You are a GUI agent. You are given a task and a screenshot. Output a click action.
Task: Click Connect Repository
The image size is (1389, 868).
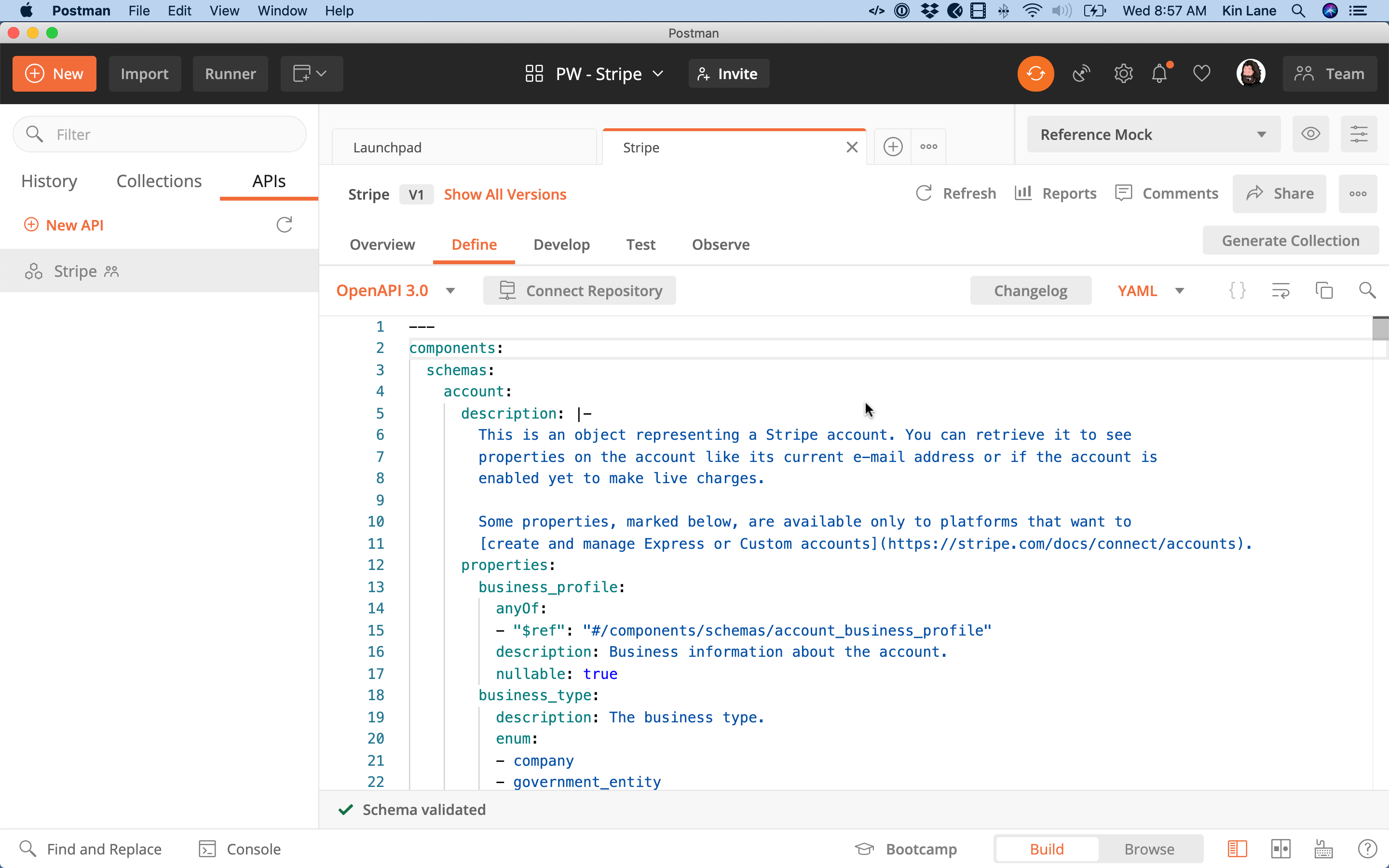pos(579,290)
